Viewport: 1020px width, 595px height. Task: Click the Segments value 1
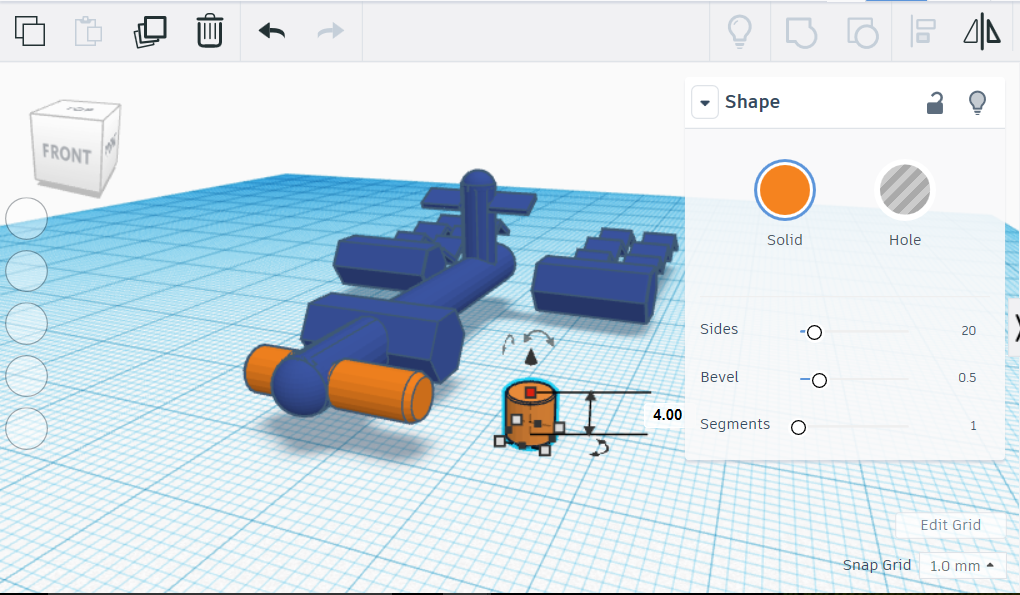(973, 426)
